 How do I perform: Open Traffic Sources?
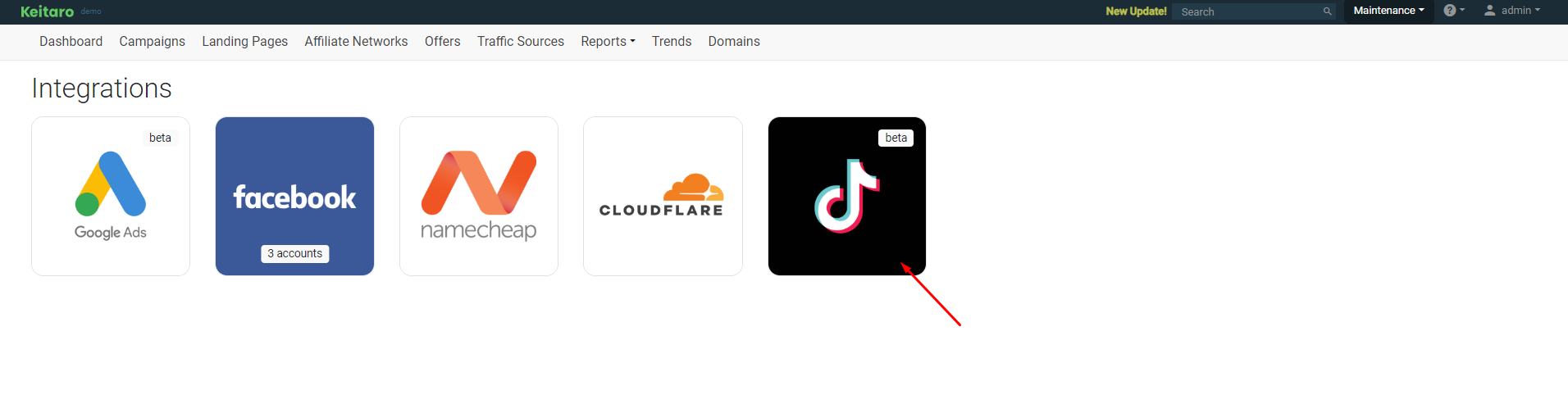pos(521,41)
